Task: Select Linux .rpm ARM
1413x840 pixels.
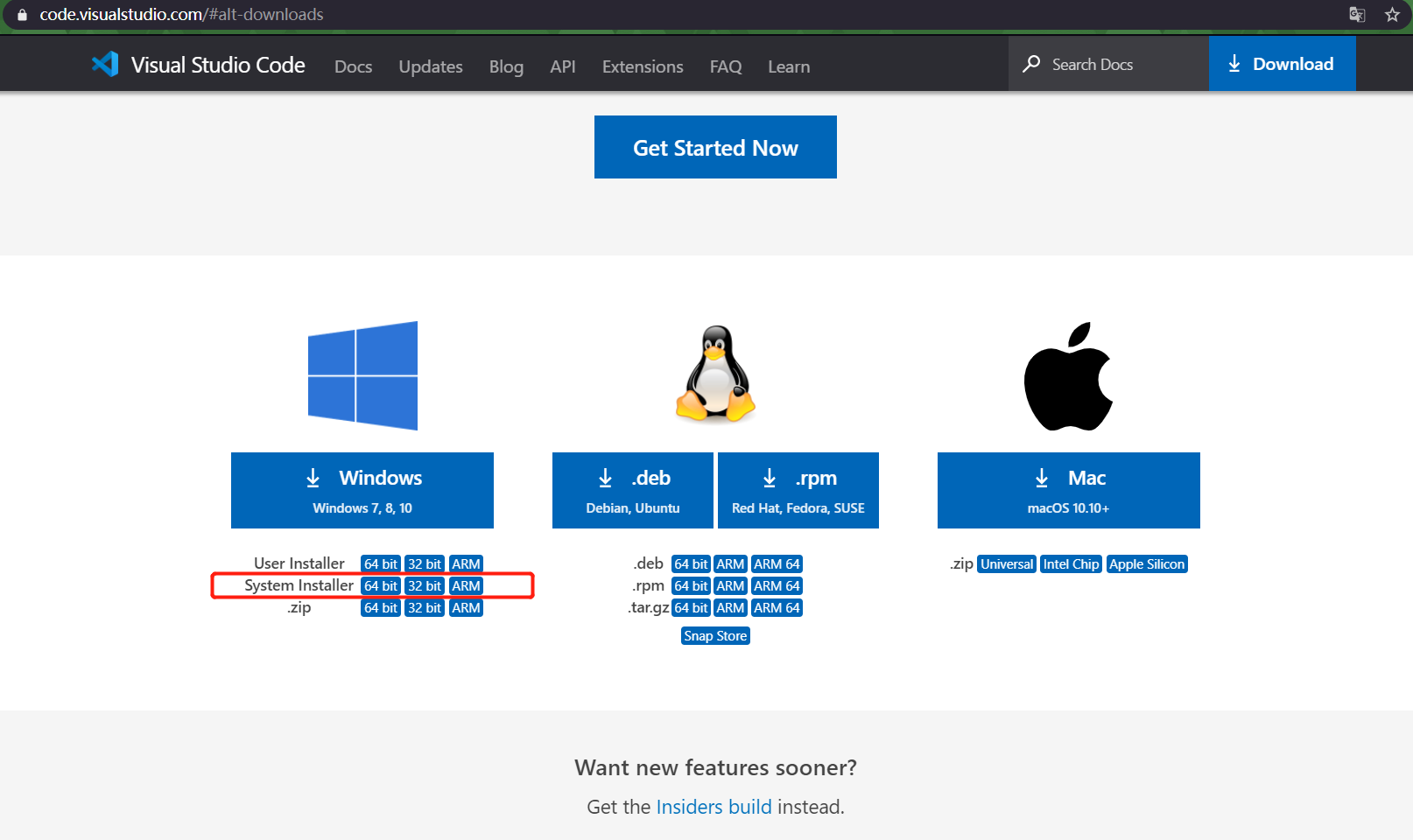Action: 730,586
